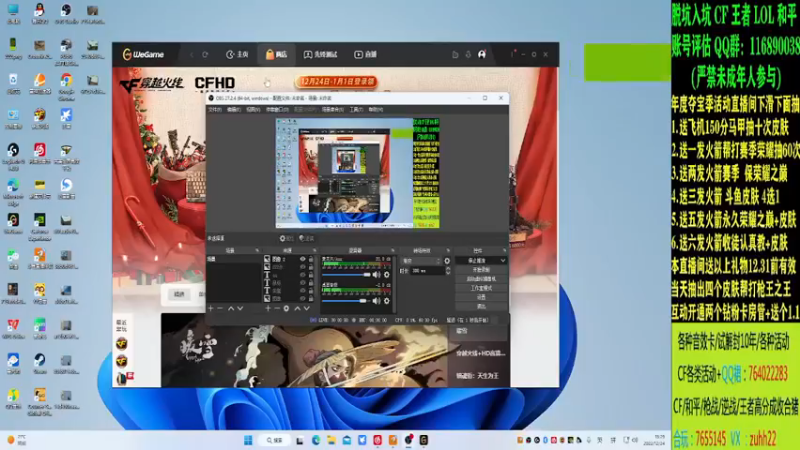This screenshot has height=450, width=800.
Task: Pop out the 控件 dock via header icon
Action: click(x=504, y=251)
